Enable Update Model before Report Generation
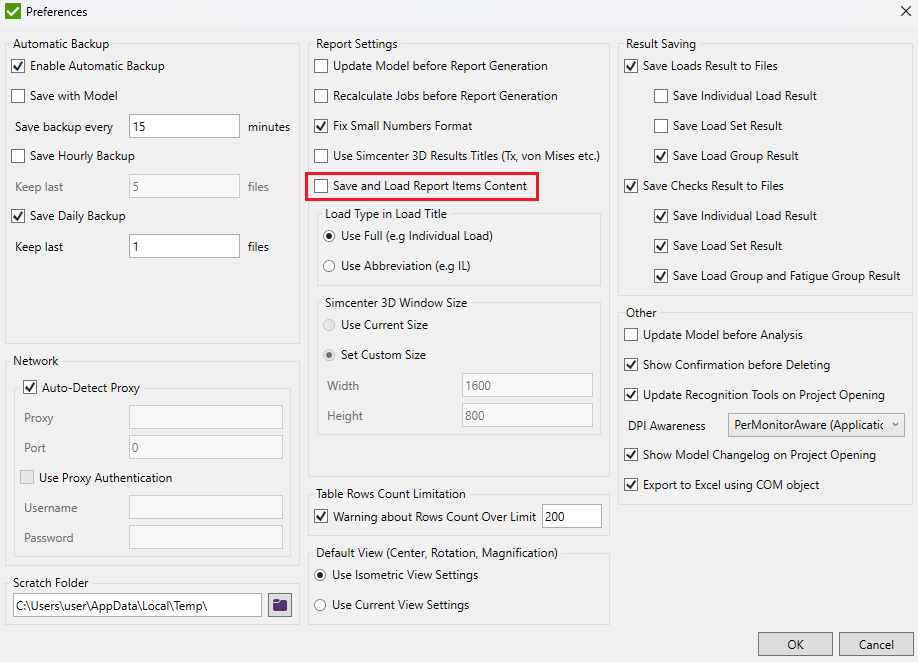This screenshot has width=918, height=662. [x=323, y=66]
